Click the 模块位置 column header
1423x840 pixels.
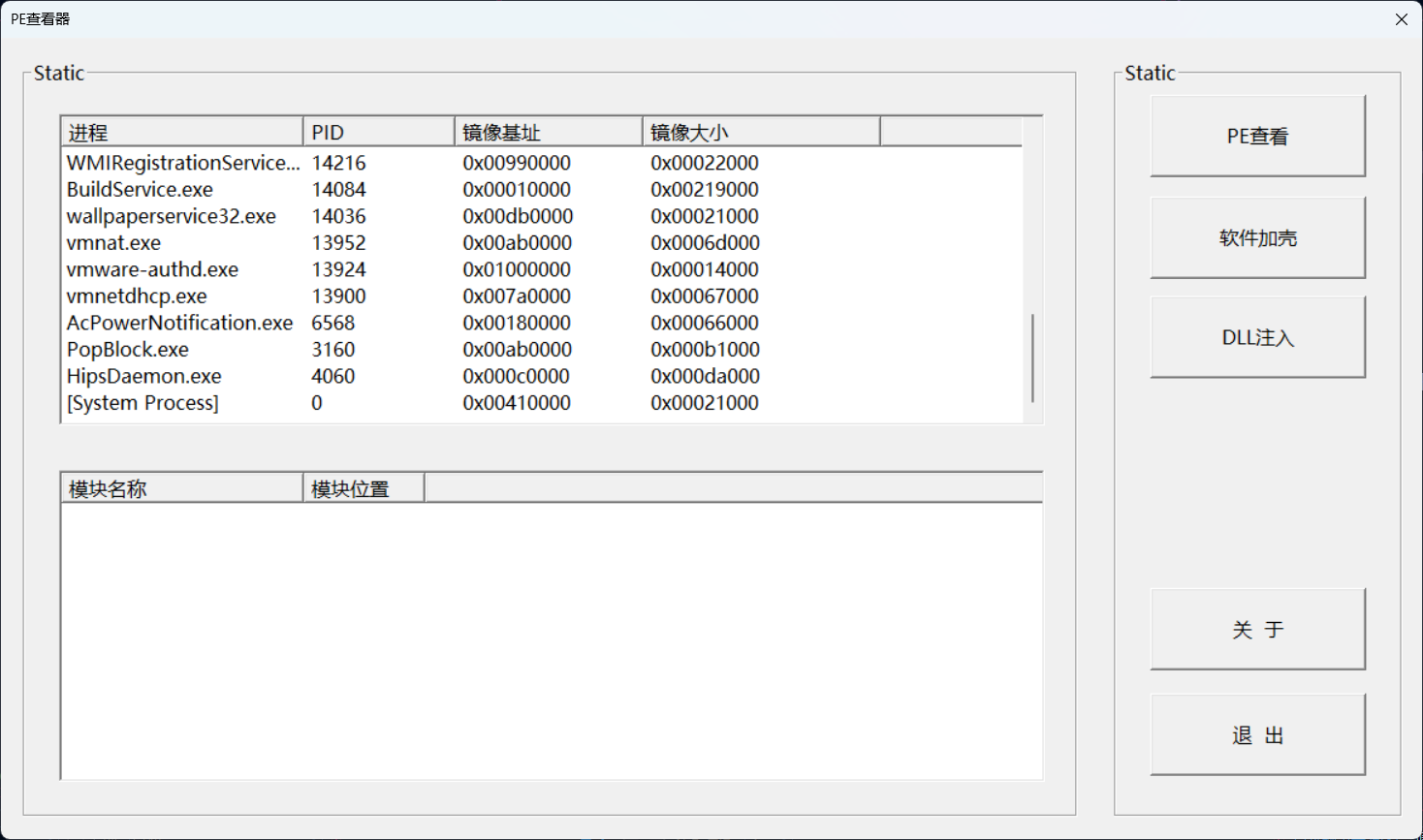point(364,489)
